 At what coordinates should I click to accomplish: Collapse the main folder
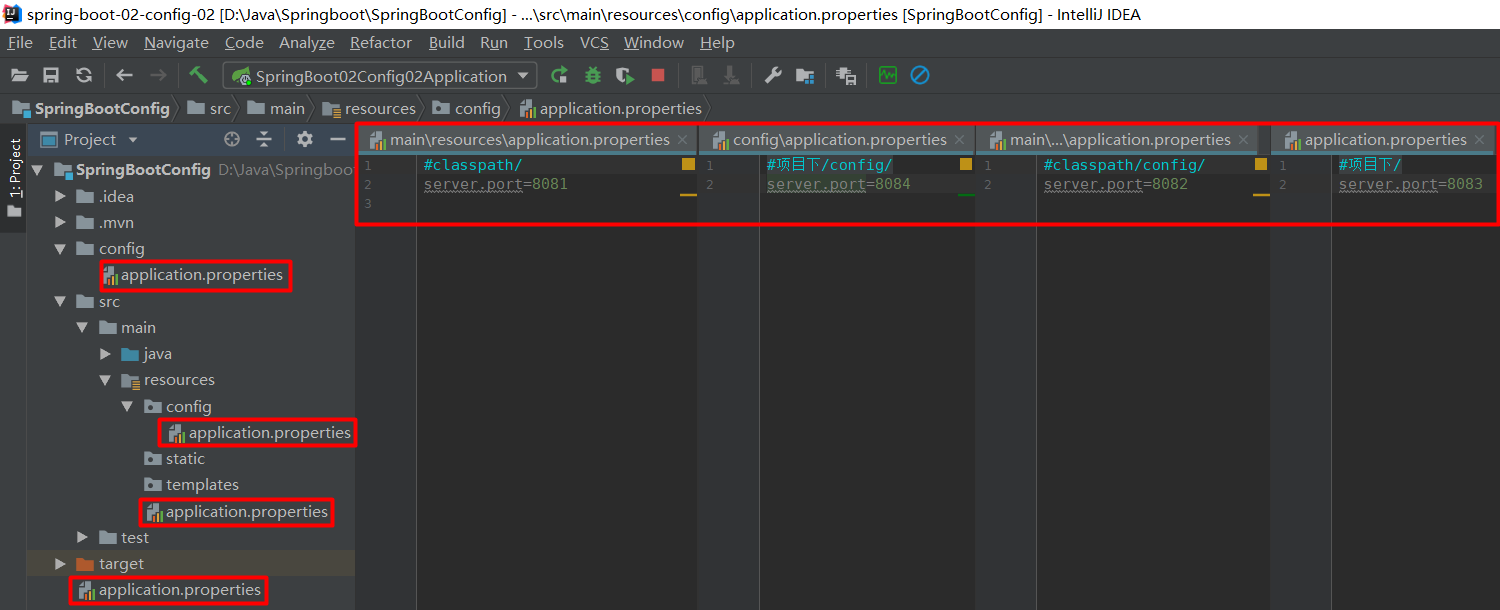click(83, 328)
